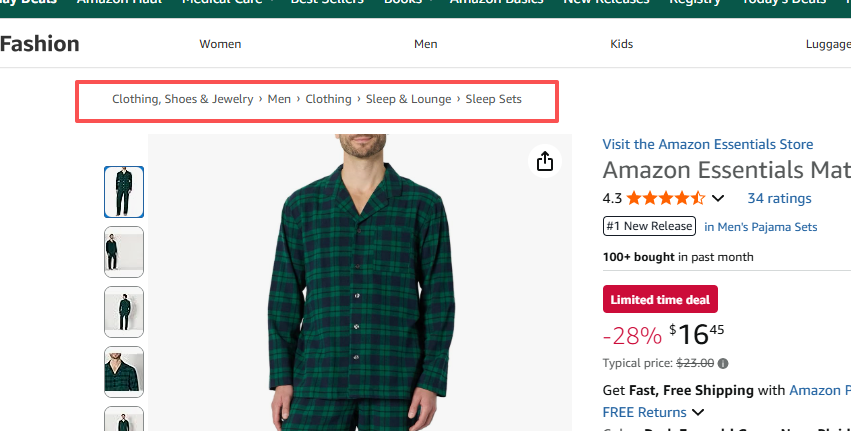Click the Limited time deal badge
Screen dimensions: 851x431
point(660,299)
